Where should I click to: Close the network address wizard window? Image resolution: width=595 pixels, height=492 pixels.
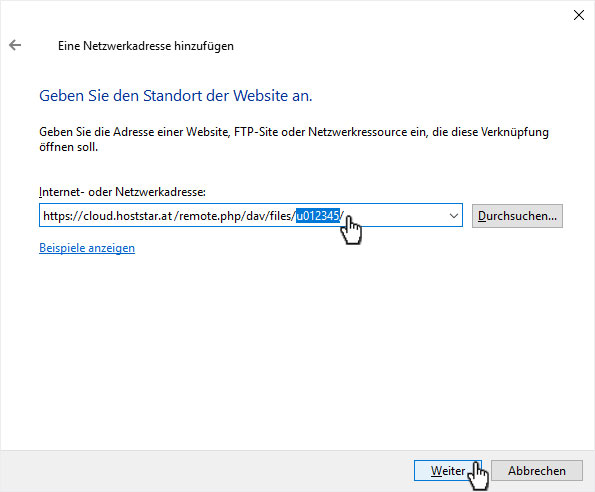579,15
